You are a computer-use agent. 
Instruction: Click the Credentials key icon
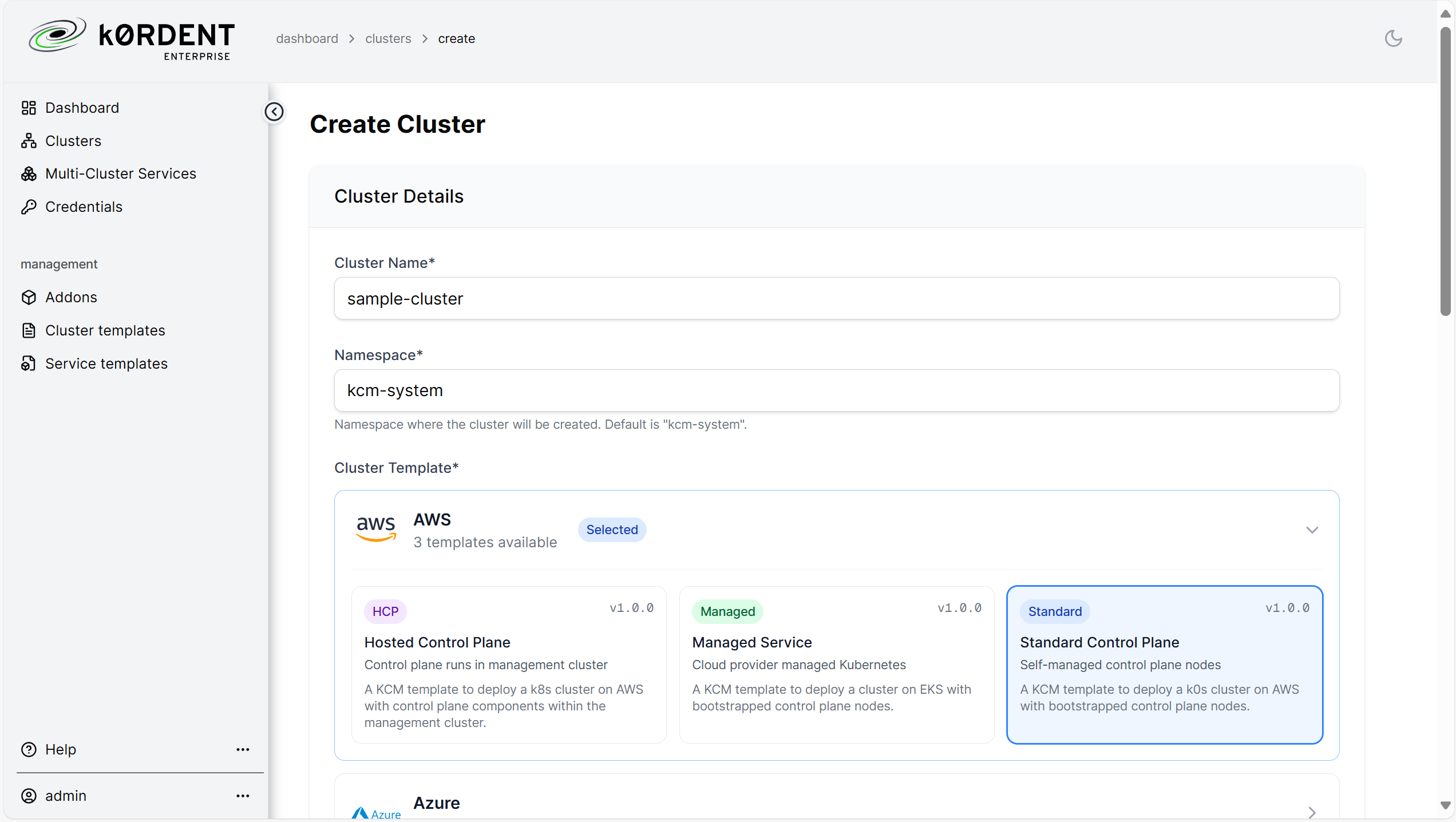(x=29, y=207)
